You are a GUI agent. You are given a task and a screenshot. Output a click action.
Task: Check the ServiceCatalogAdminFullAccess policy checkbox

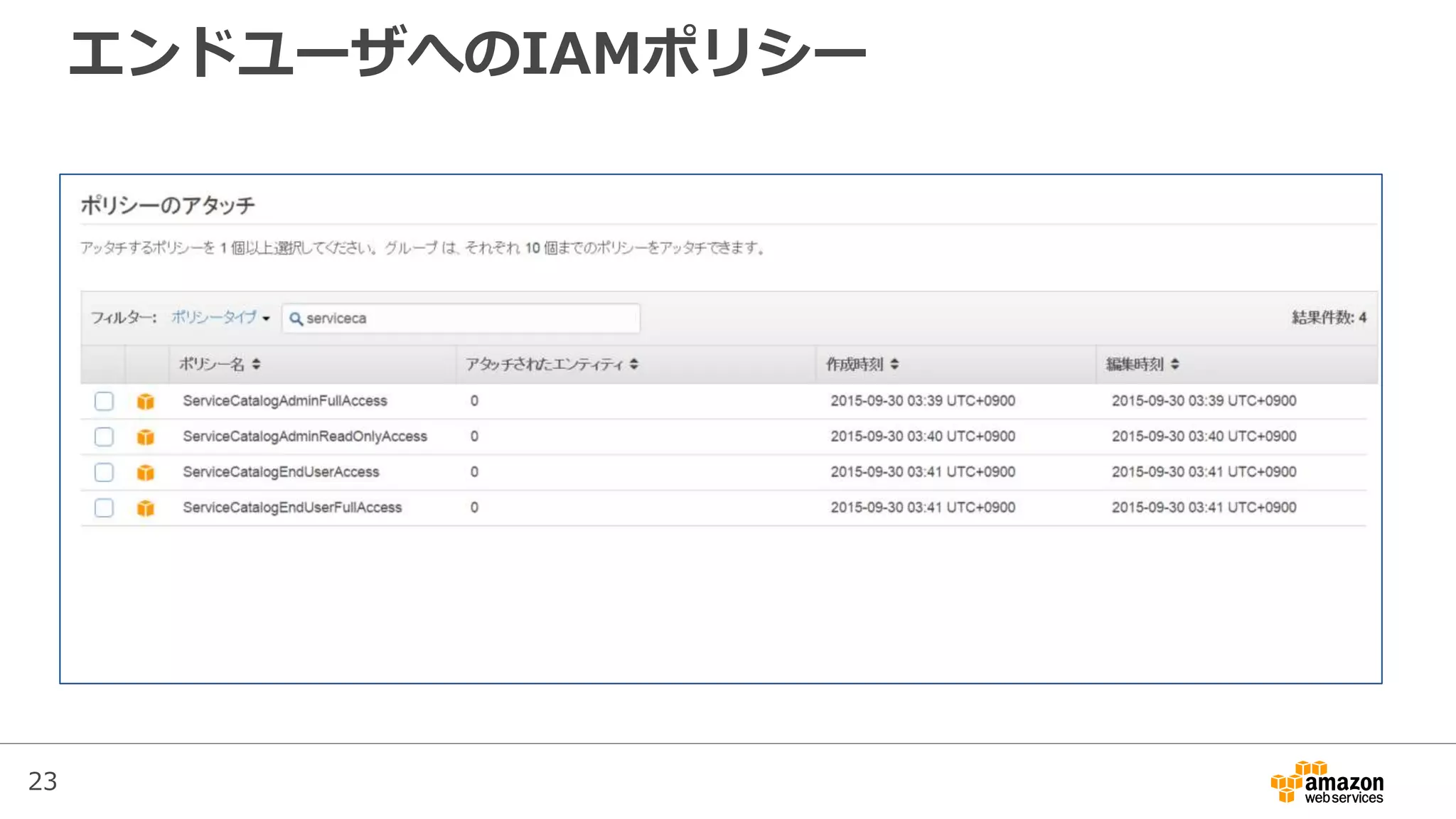point(104,401)
